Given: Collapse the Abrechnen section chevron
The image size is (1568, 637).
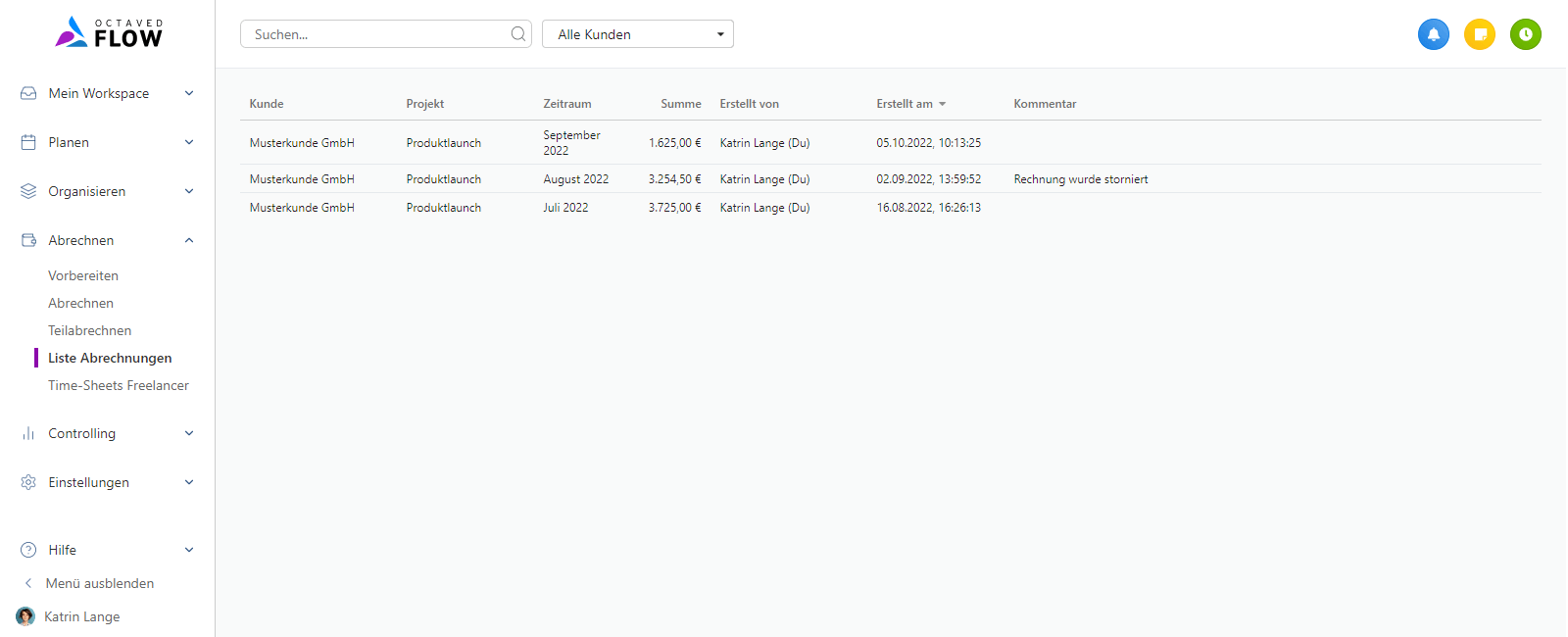Looking at the screenshot, I should pyautogui.click(x=189, y=240).
